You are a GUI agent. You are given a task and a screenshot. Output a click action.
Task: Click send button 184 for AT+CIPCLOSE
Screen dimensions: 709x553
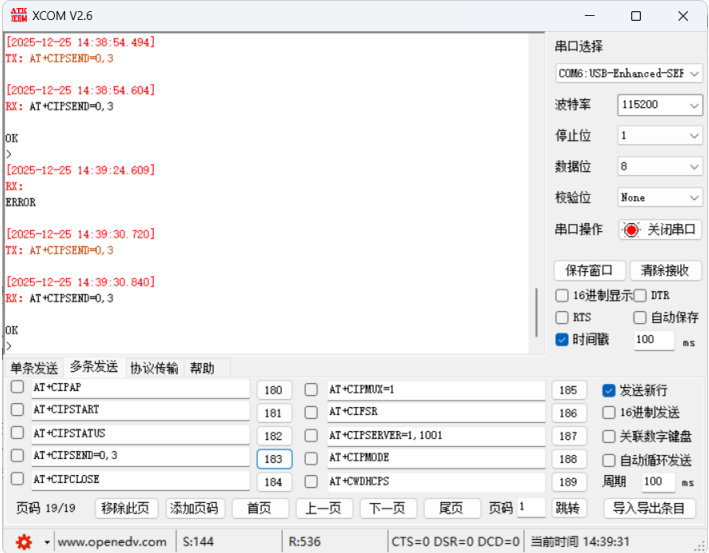tap(274, 482)
